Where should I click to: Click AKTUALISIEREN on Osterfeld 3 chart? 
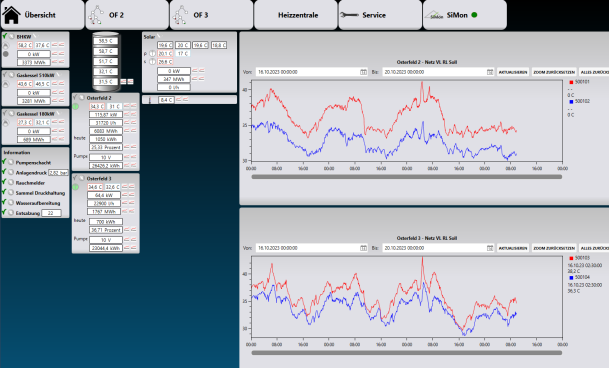point(513,248)
